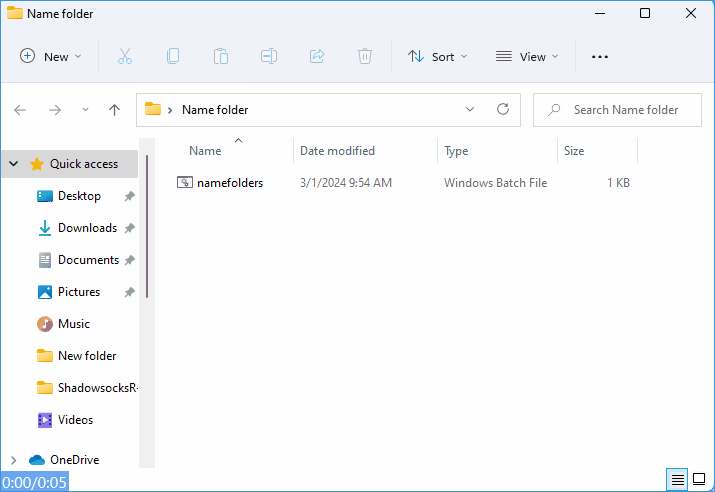Switch to details view layout
The height and width of the screenshot is (492, 715).
click(x=678, y=480)
